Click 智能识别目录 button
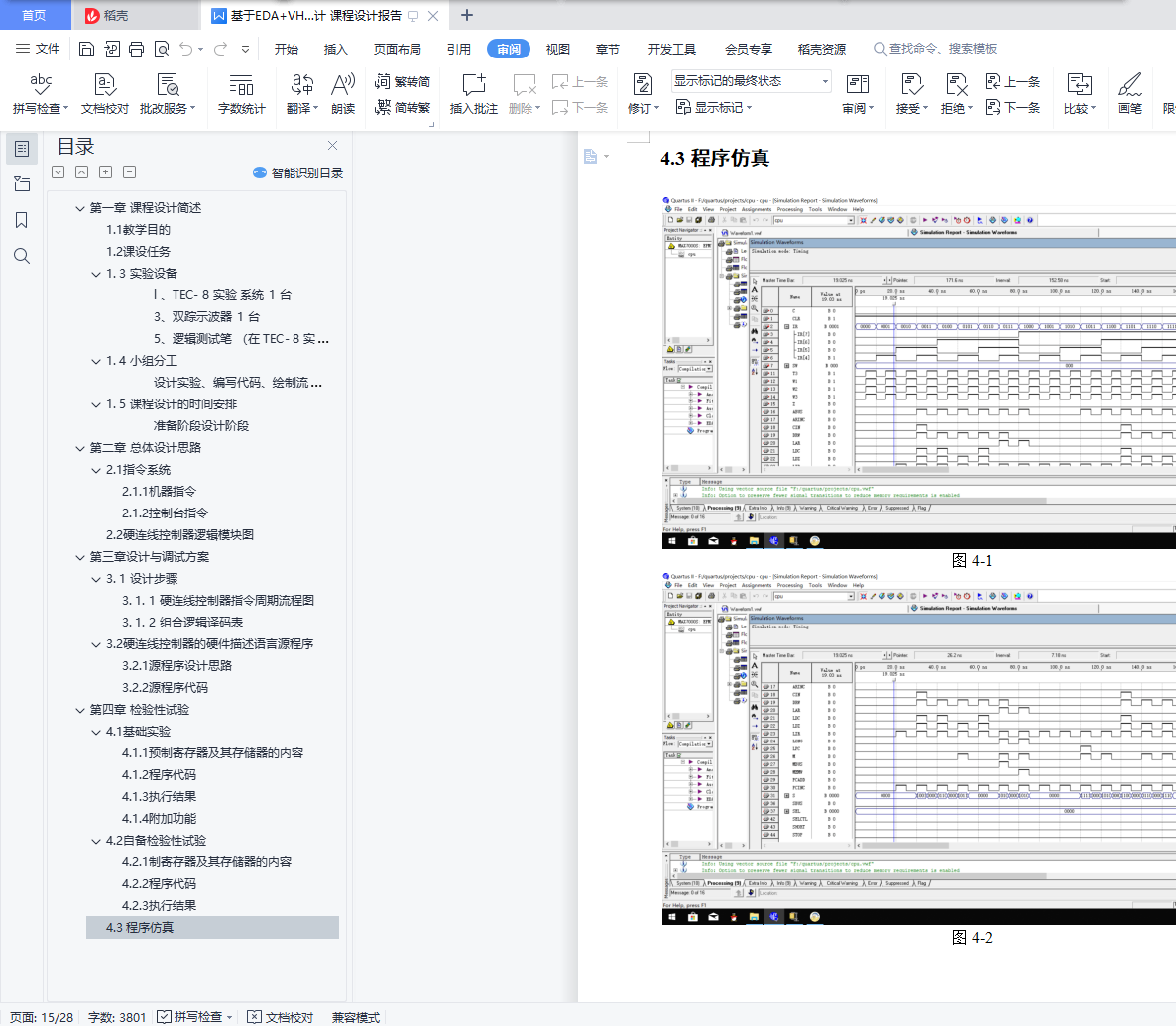Image resolution: width=1176 pixels, height=1026 pixels. point(297,172)
